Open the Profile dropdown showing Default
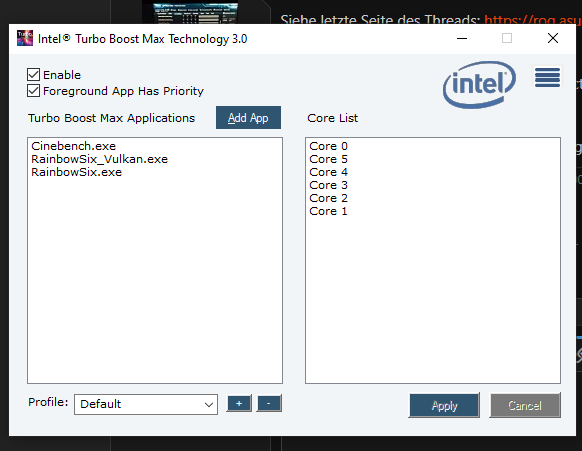This screenshot has height=451, width=582. pyautogui.click(x=146, y=404)
